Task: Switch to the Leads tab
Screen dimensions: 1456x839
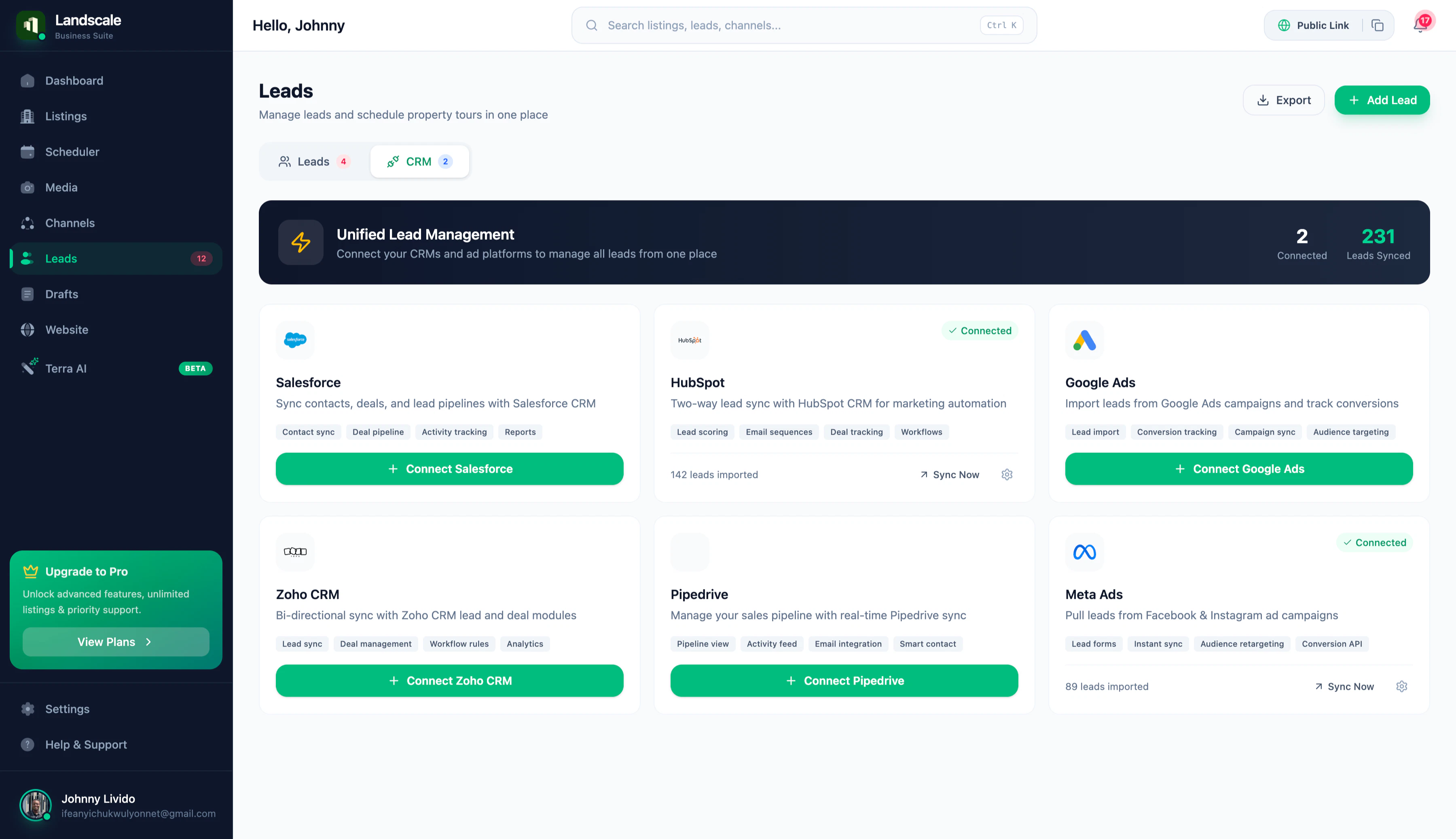Action: (313, 161)
